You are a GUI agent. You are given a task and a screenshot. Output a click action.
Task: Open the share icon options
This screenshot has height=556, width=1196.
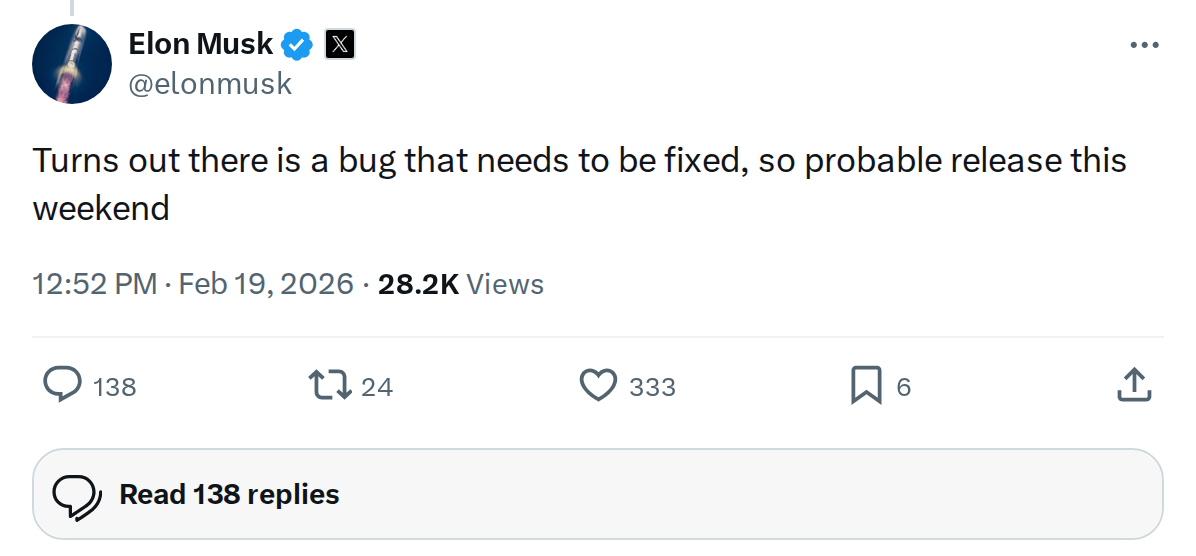tap(1133, 385)
